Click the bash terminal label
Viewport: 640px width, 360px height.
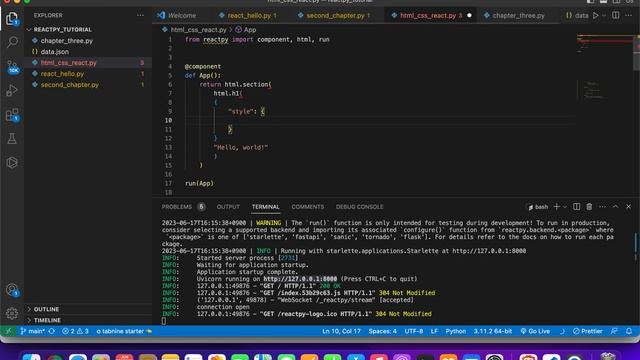pyautogui.click(x=538, y=207)
